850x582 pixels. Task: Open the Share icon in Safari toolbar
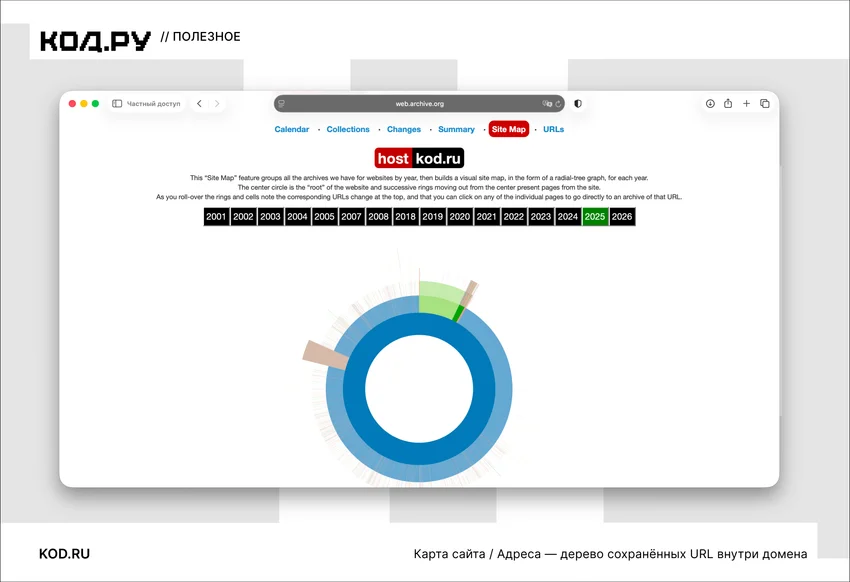pyautogui.click(x=728, y=104)
